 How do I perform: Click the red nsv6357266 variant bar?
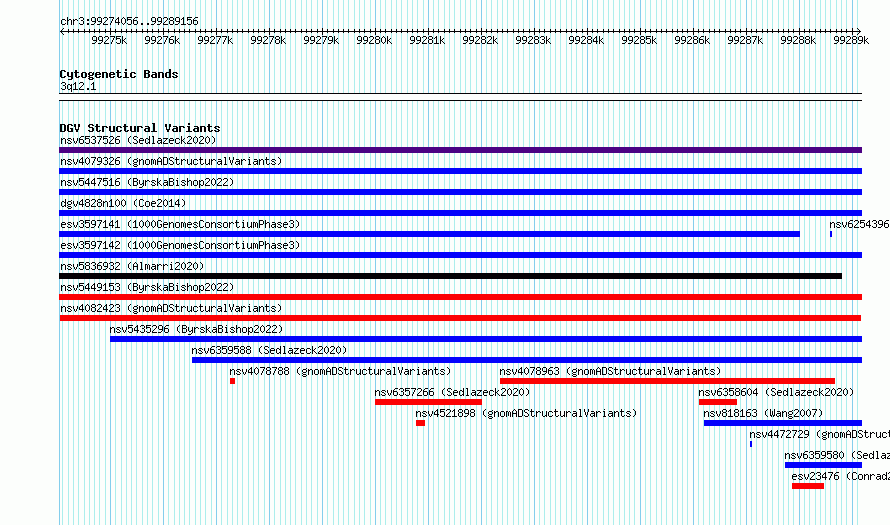429,402
